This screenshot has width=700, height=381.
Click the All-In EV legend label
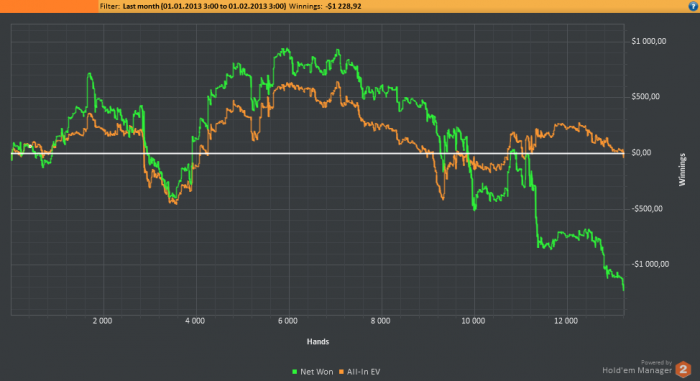pos(363,372)
